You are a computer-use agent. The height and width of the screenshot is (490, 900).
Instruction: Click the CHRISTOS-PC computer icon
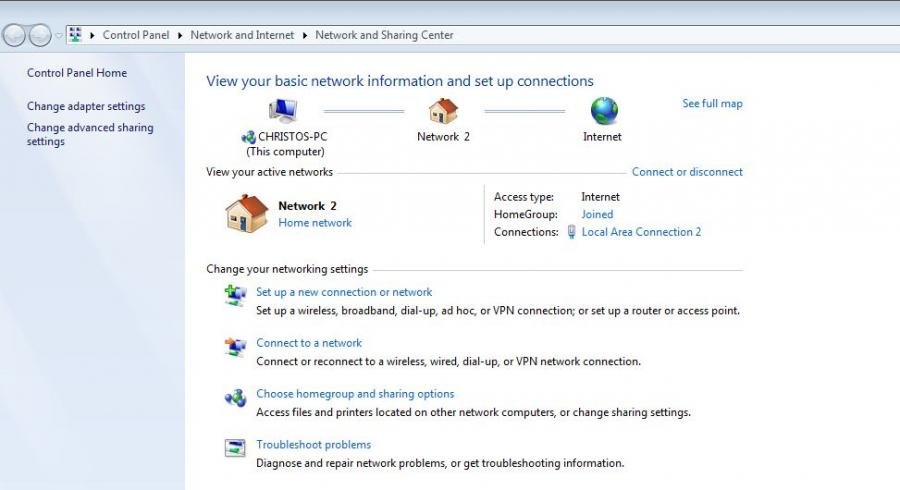click(x=283, y=111)
